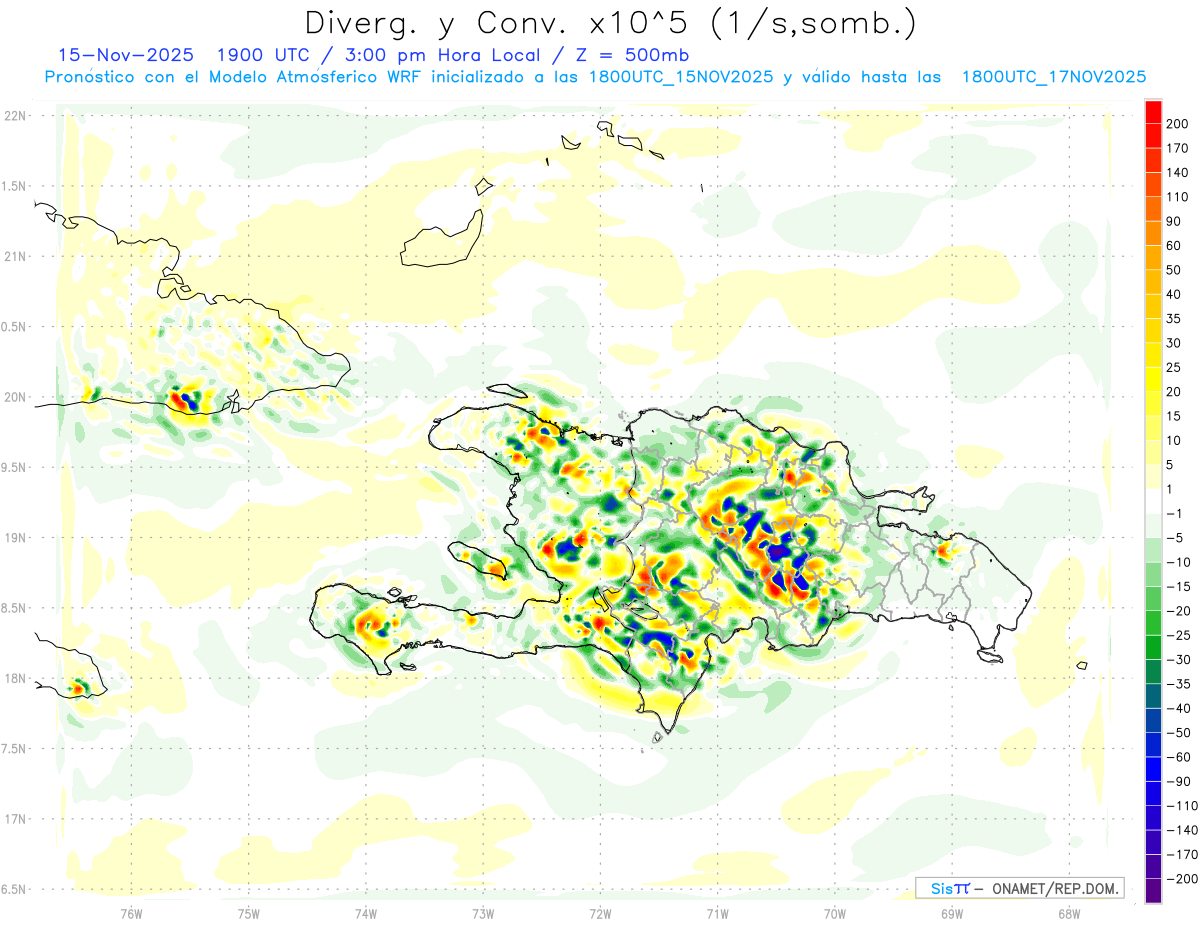This screenshot has width=1200, height=927.
Task: Click the purple bottom segment of the color bar
Action: (1154, 891)
